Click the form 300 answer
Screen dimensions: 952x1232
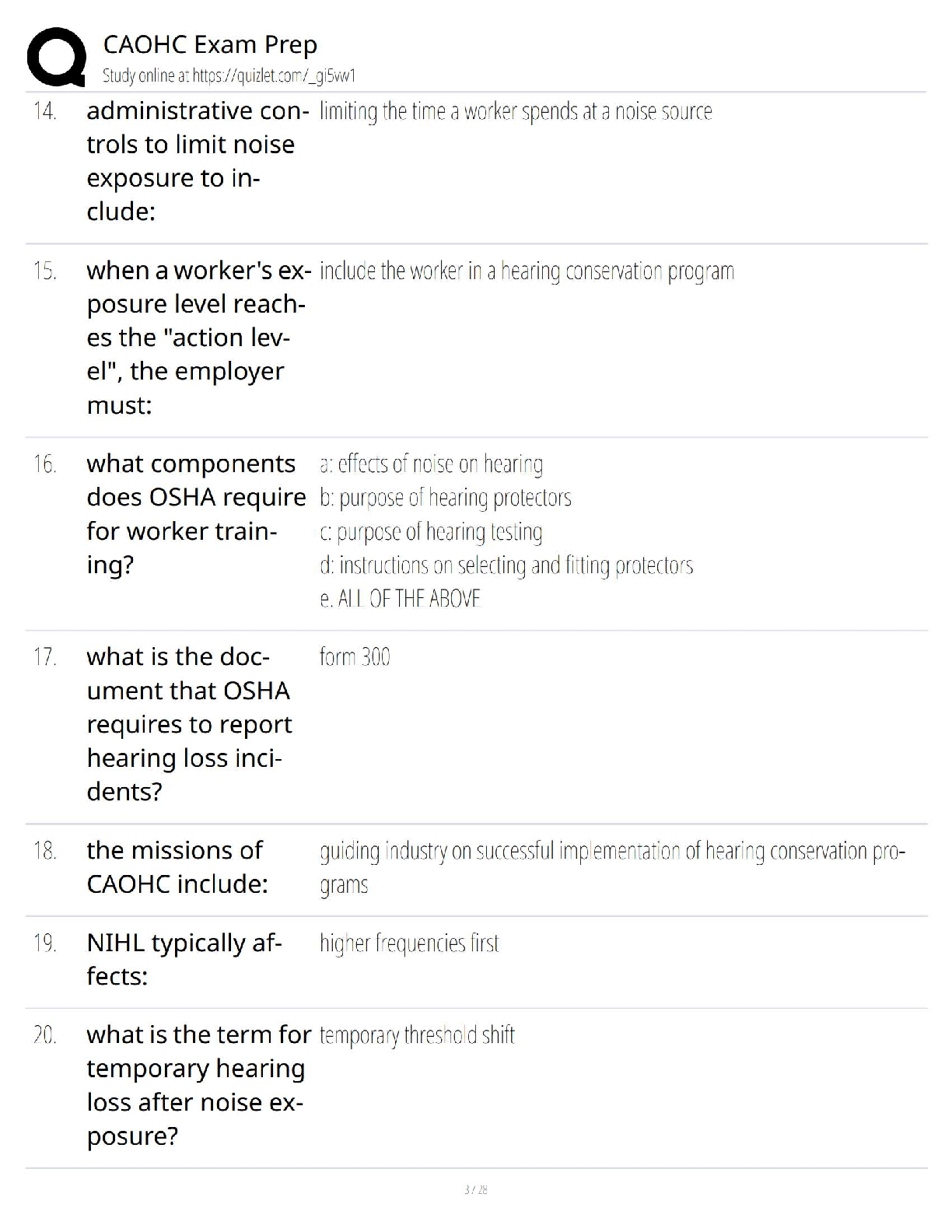(x=355, y=657)
